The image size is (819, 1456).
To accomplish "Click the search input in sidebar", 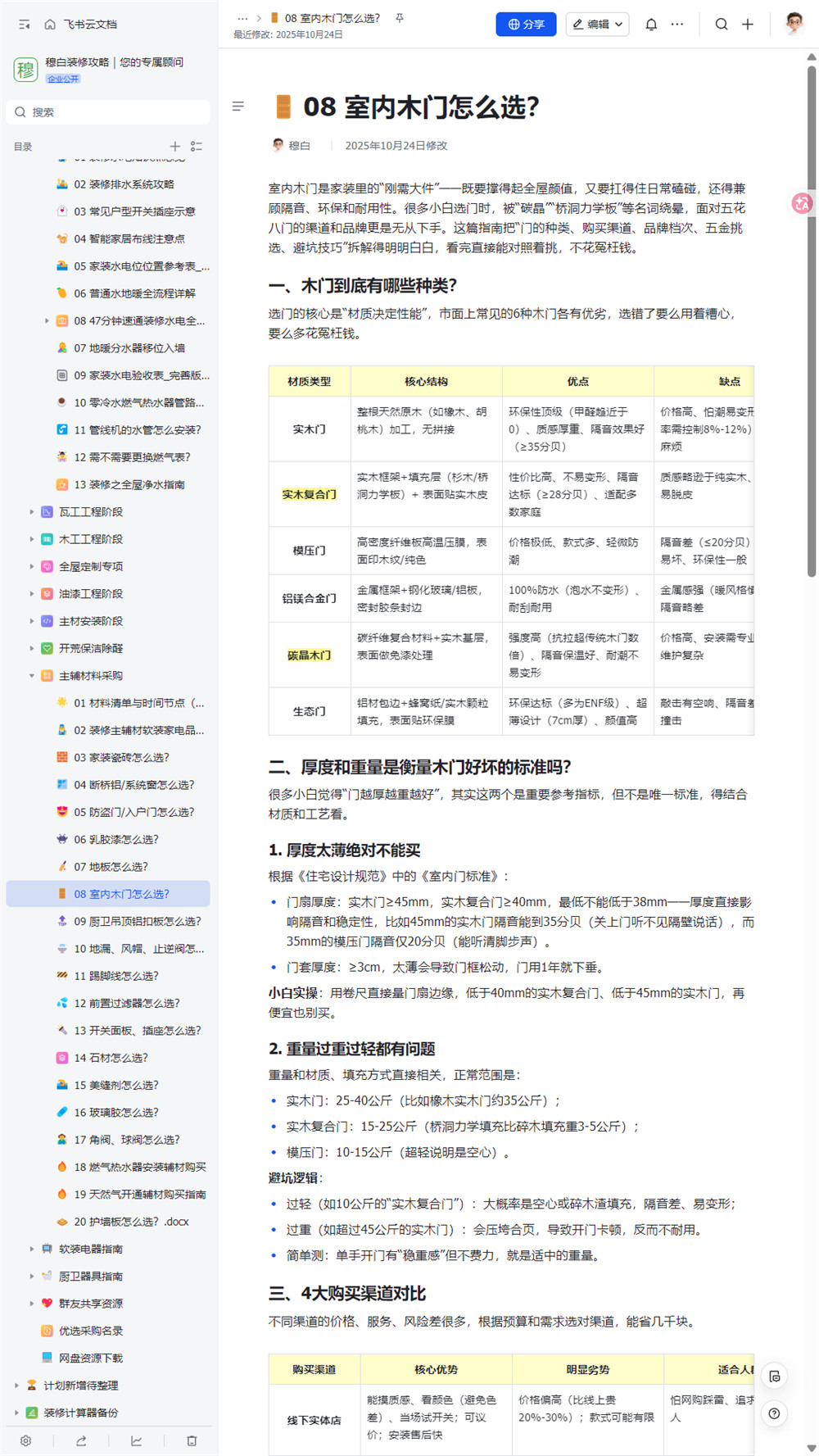I will point(109,112).
